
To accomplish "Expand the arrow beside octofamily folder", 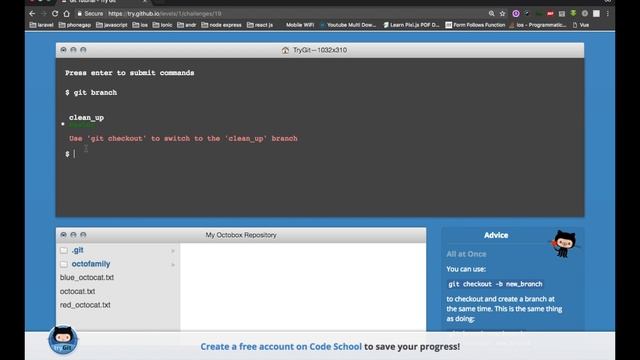I will pyautogui.click(x=173, y=264).
